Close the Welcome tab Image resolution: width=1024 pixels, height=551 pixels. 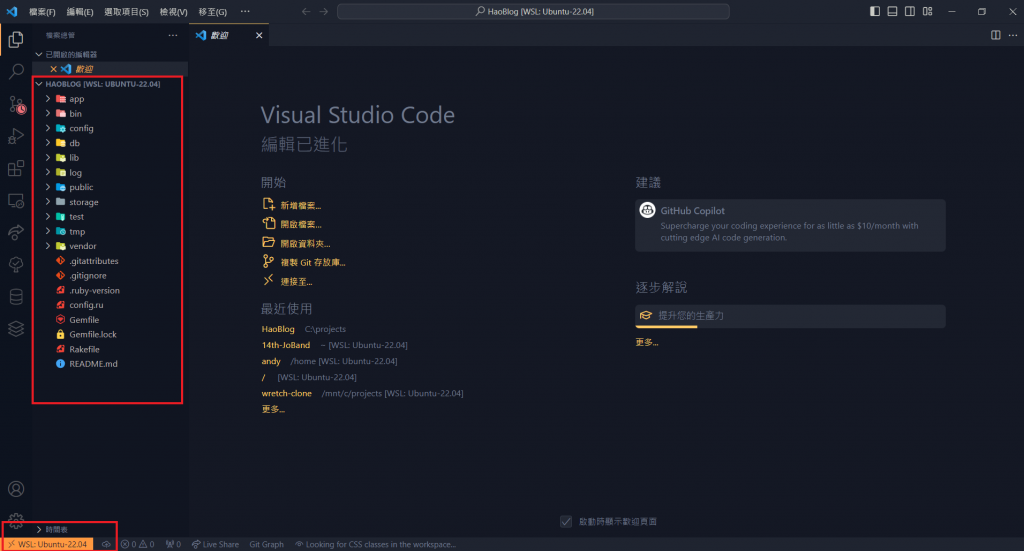259,35
